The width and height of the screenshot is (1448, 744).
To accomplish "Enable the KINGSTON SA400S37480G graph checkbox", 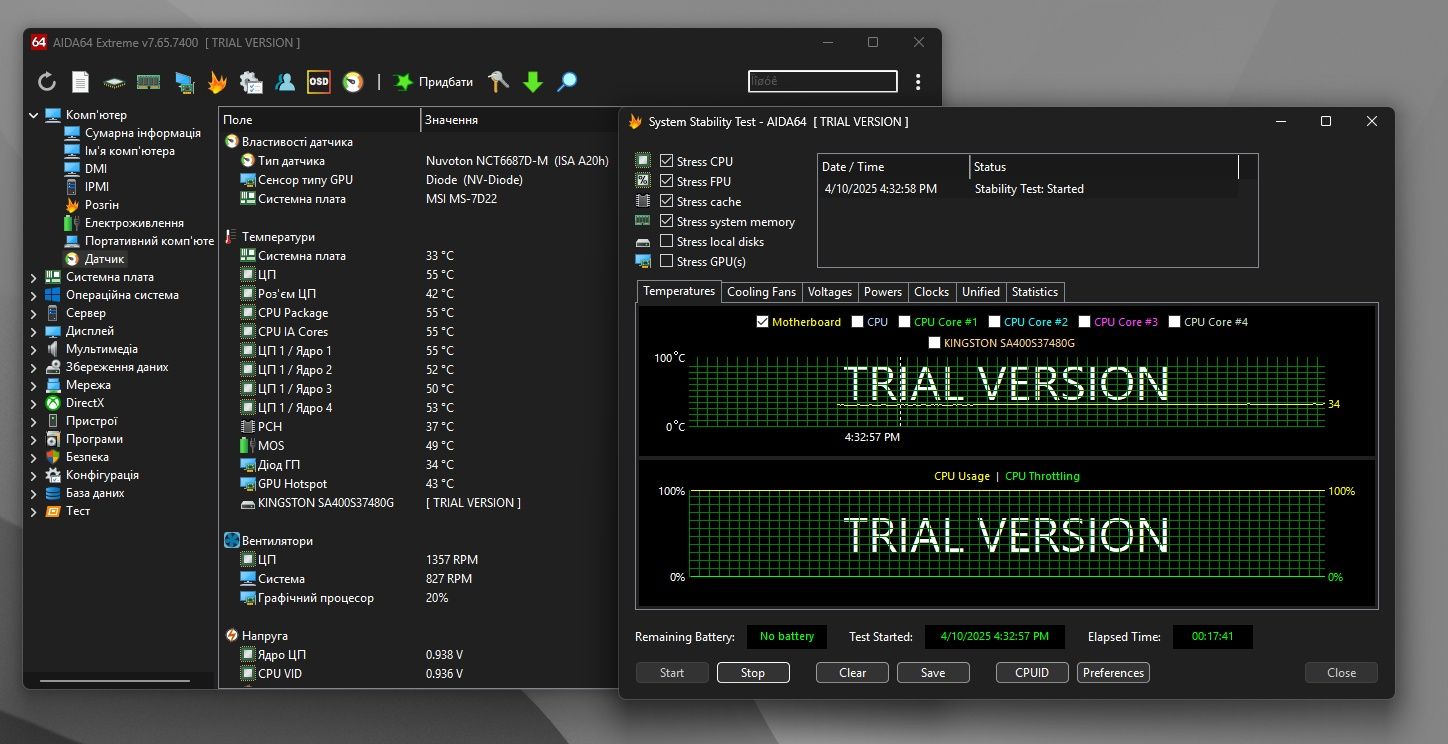I will (x=934, y=343).
